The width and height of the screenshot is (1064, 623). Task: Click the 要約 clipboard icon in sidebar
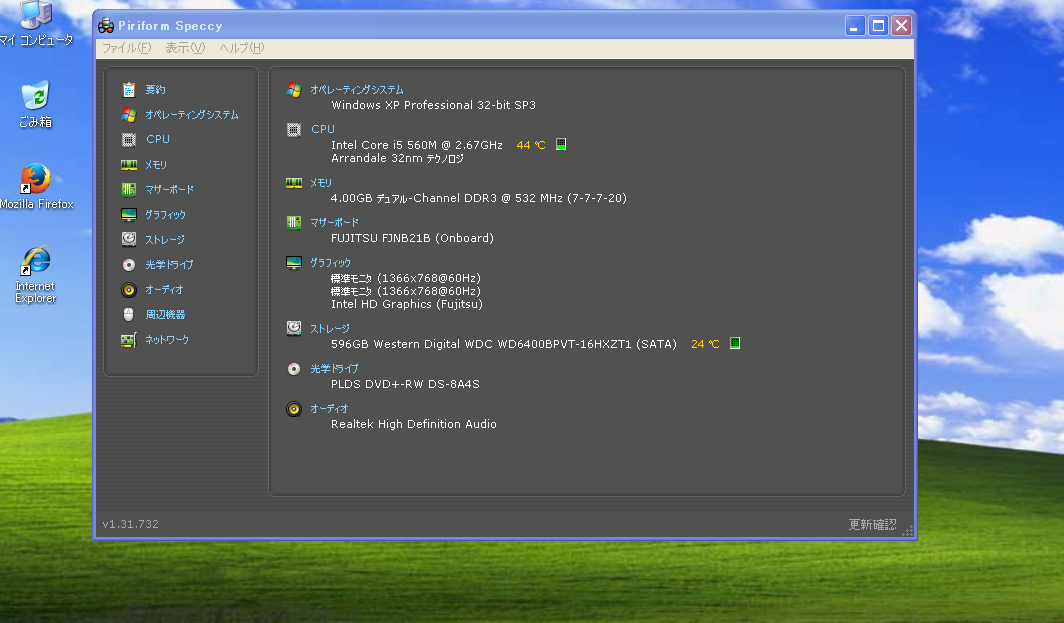129,90
